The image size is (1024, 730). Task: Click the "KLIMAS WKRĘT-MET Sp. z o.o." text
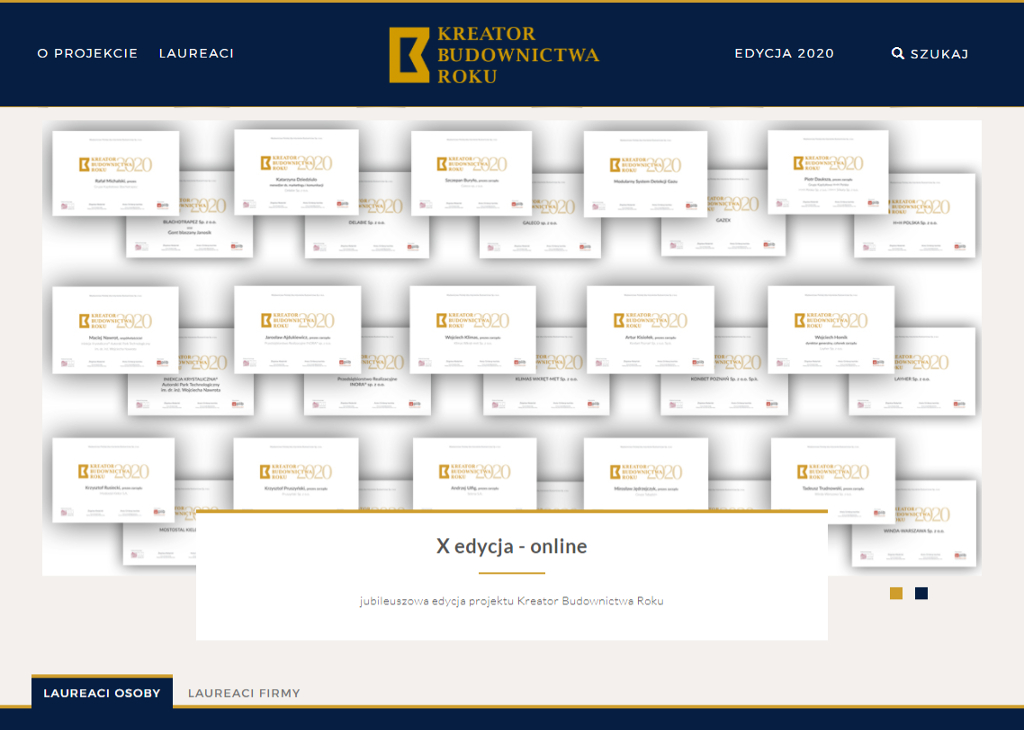(x=547, y=379)
